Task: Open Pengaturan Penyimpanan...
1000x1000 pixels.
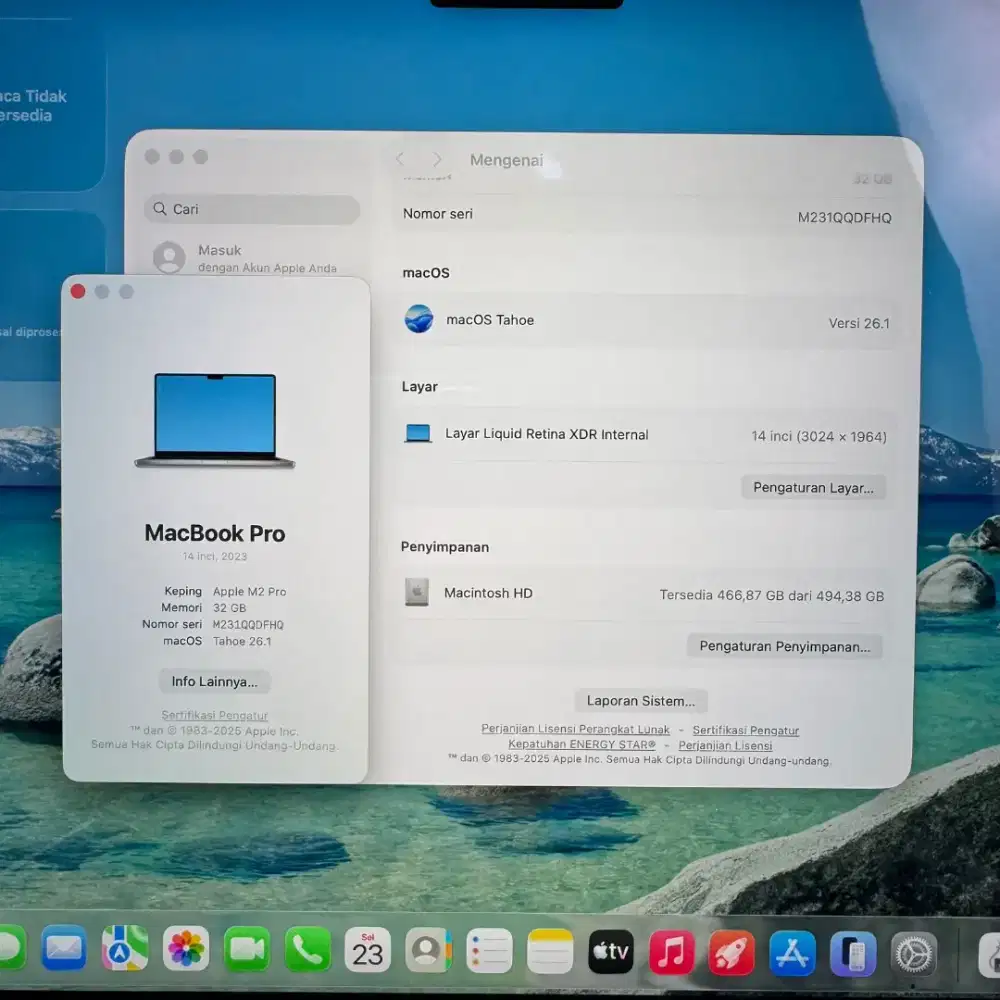Action: (x=784, y=646)
